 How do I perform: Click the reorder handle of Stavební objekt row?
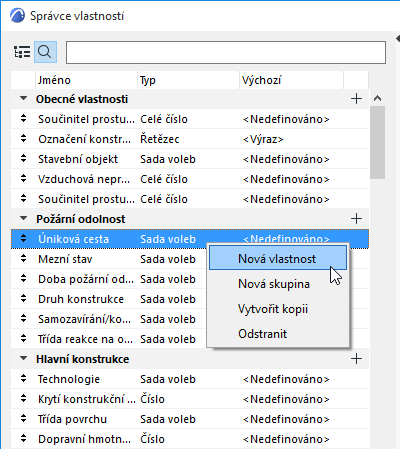point(23,158)
